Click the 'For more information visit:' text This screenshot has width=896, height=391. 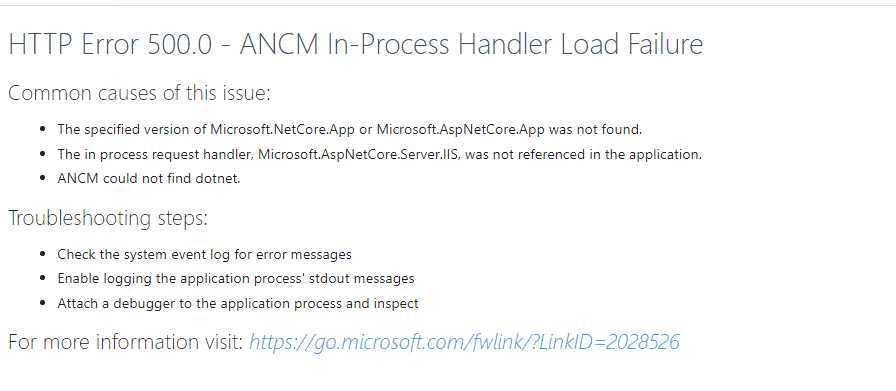tap(126, 342)
